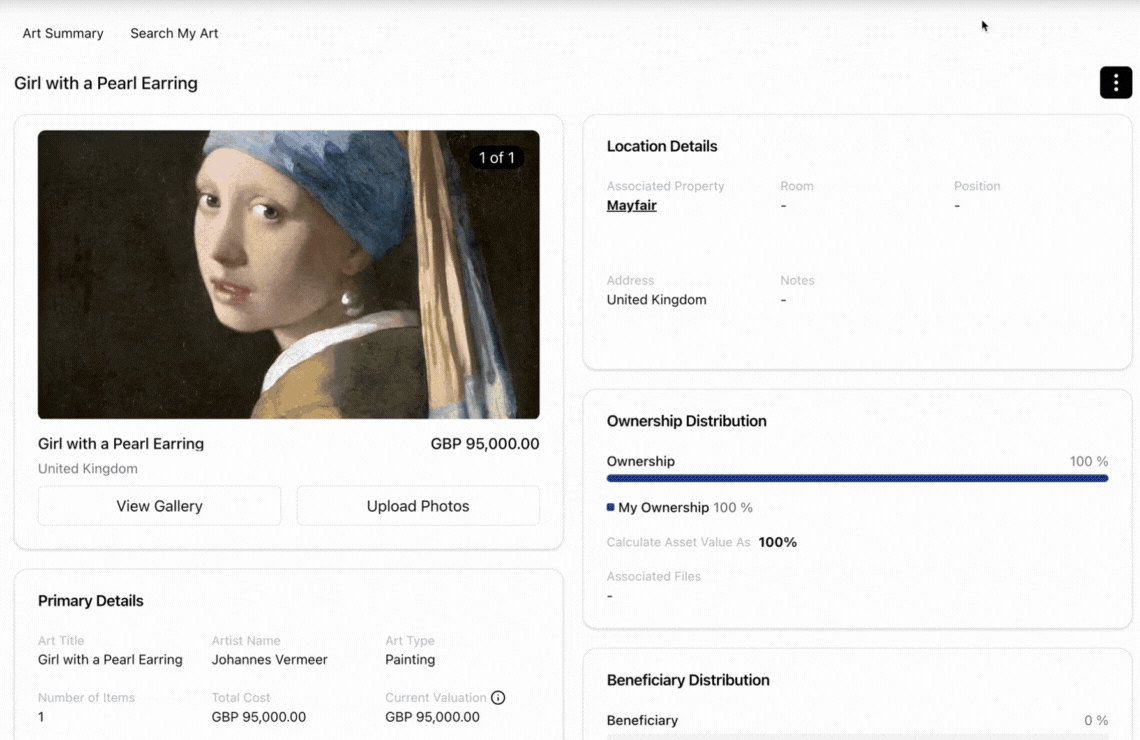The image size is (1140, 740).
Task: Click the Primary Details section heading
Action: tap(91, 601)
